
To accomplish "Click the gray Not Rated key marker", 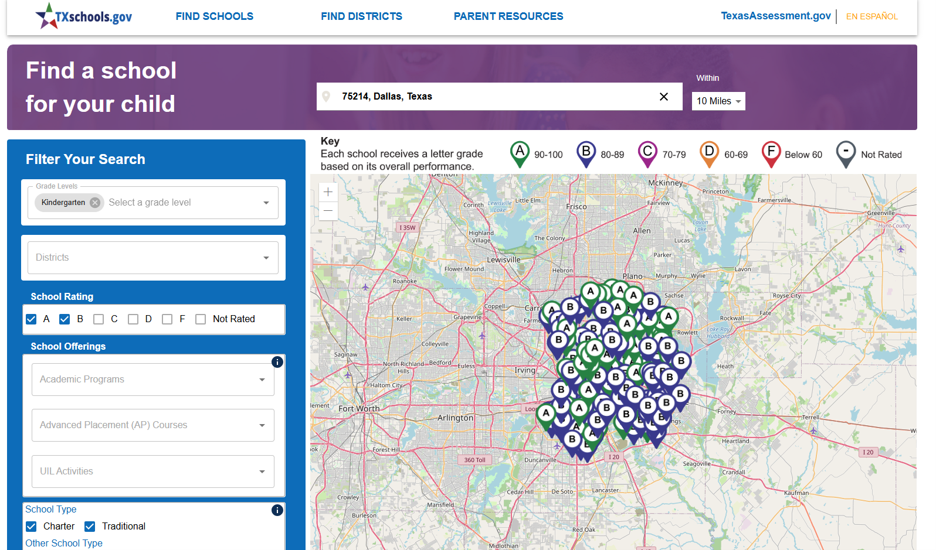I will click(x=846, y=153).
